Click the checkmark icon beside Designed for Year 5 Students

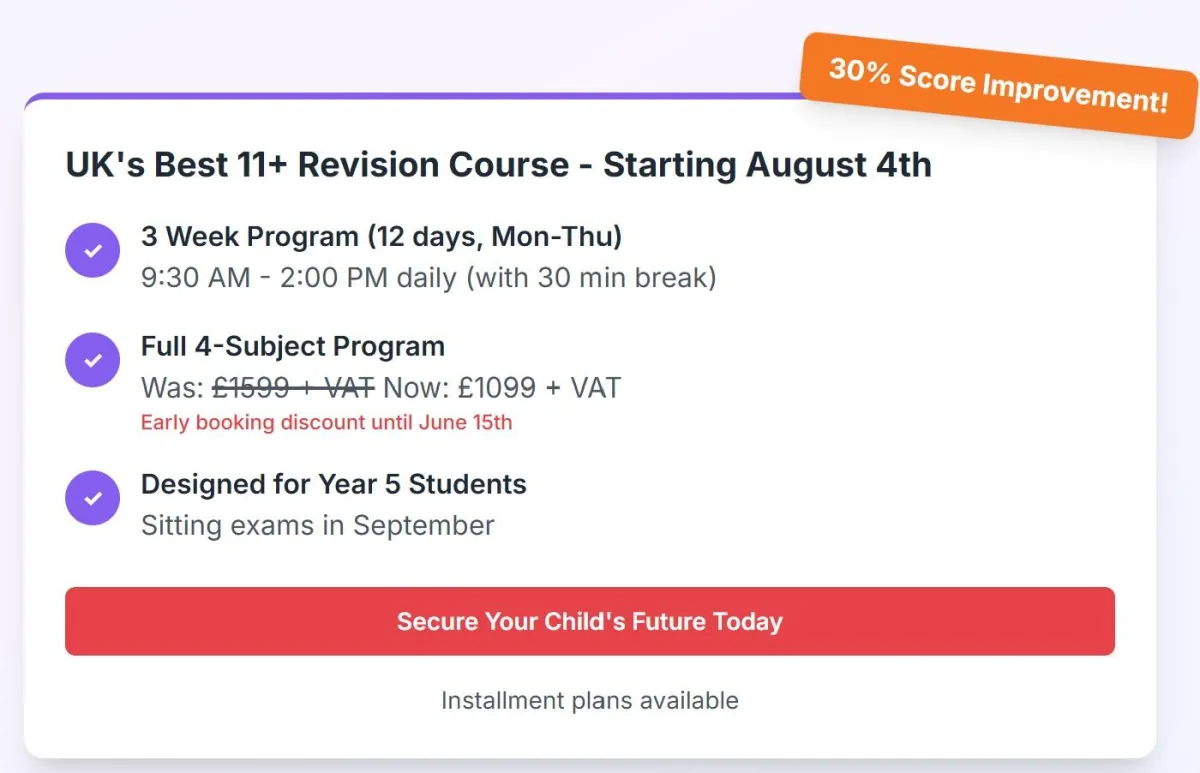click(93, 497)
